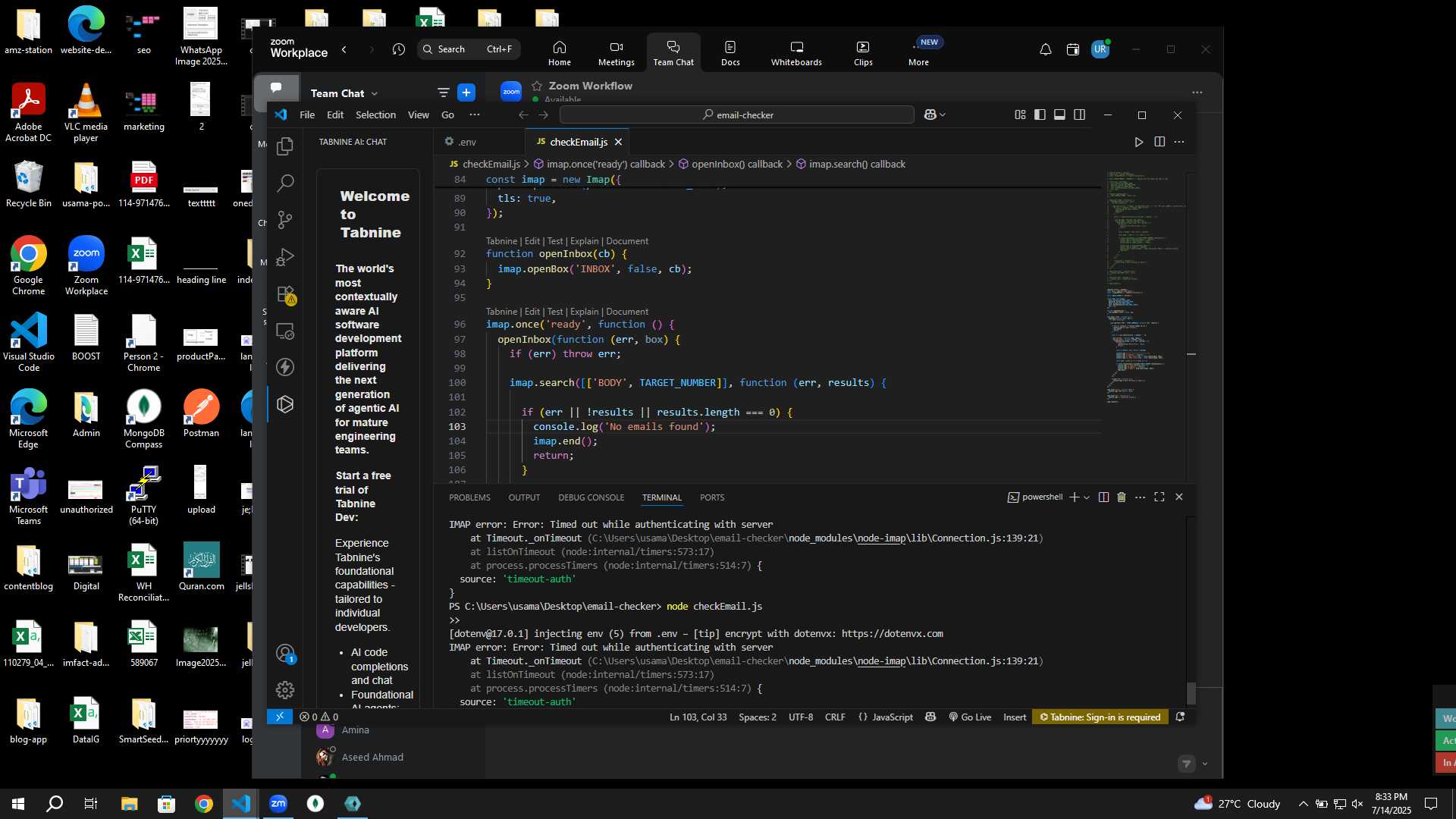
Task: Click the Zoom notifications bell
Action: (1045, 50)
